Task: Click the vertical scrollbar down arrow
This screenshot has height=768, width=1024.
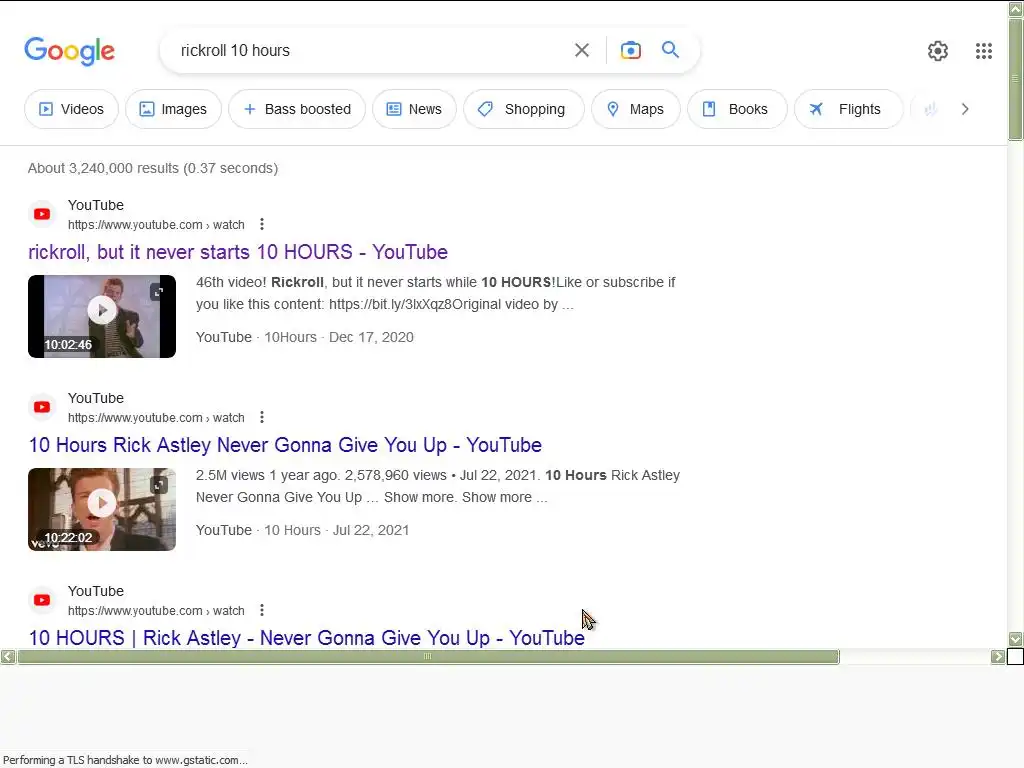Action: 1015,639
